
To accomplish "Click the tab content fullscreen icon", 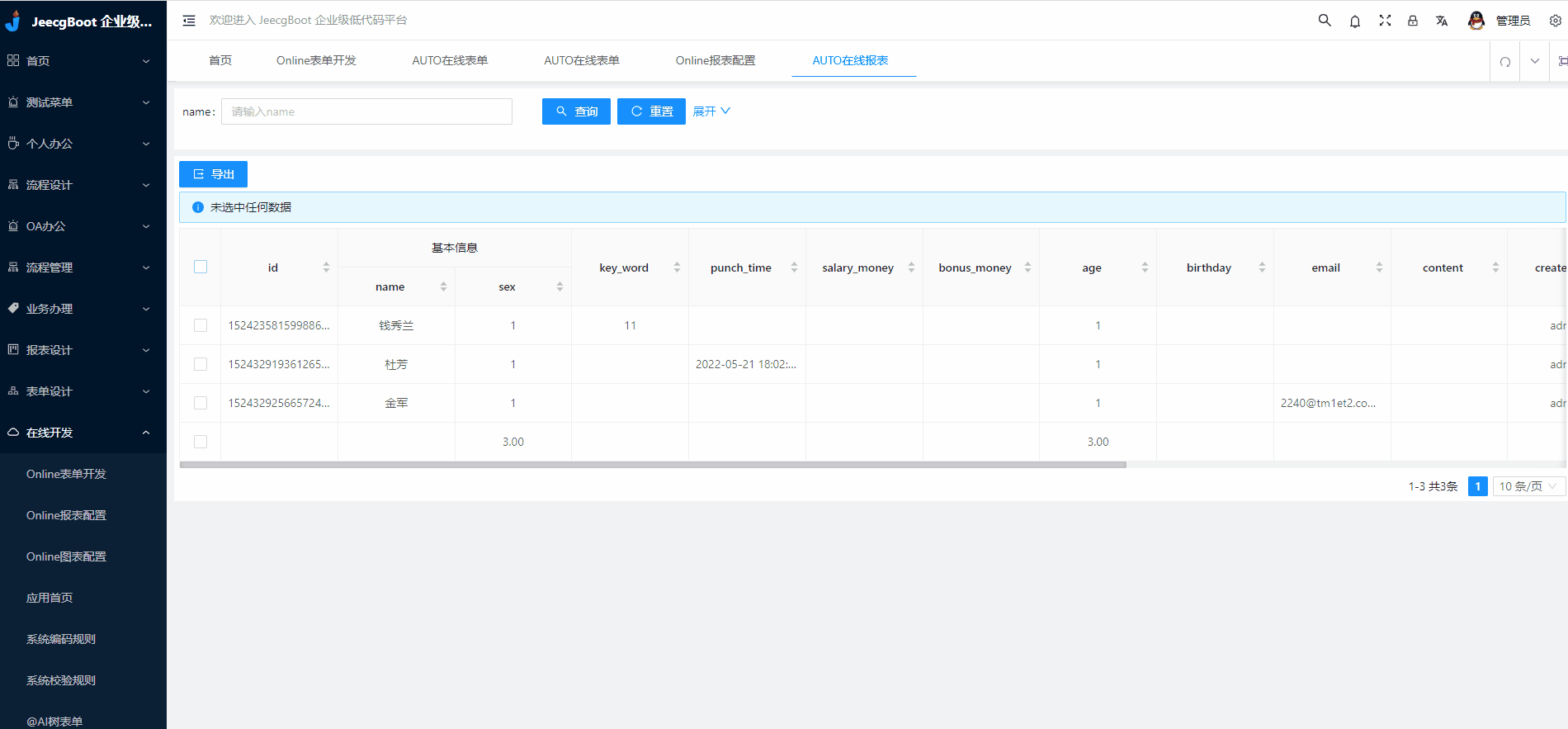I will pyautogui.click(x=1562, y=61).
